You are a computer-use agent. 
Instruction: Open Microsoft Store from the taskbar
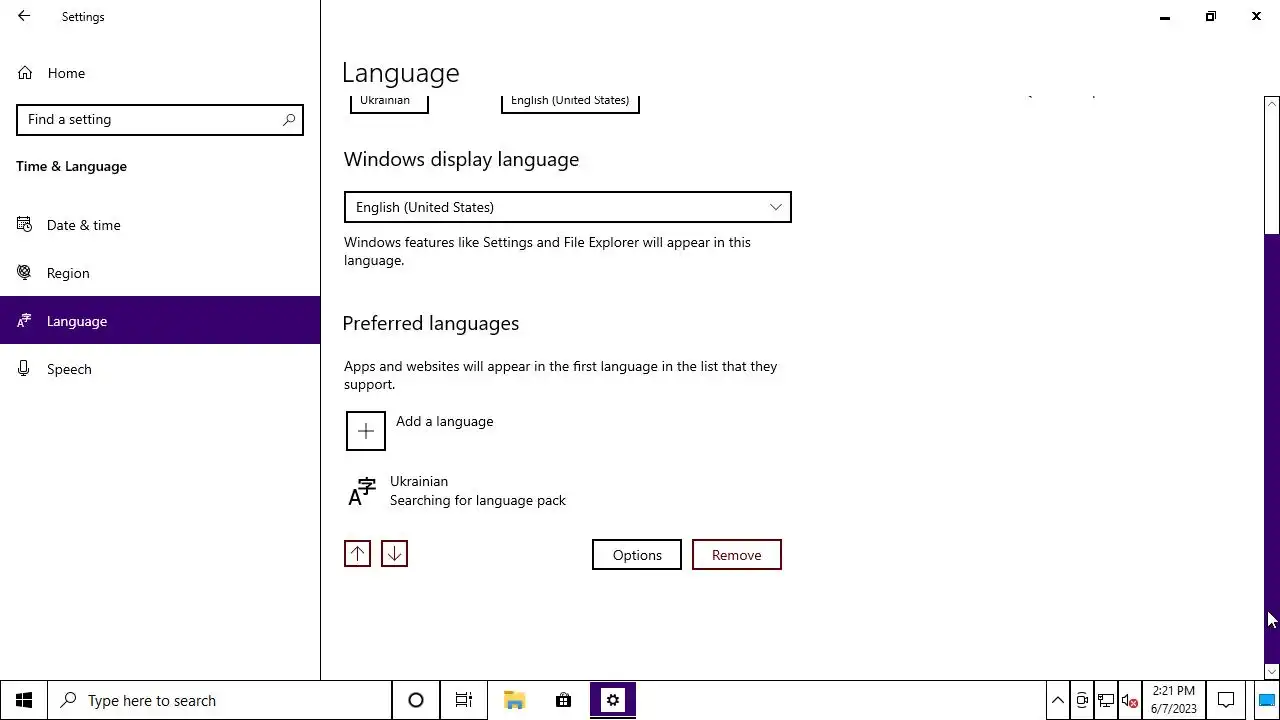click(x=564, y=700)
